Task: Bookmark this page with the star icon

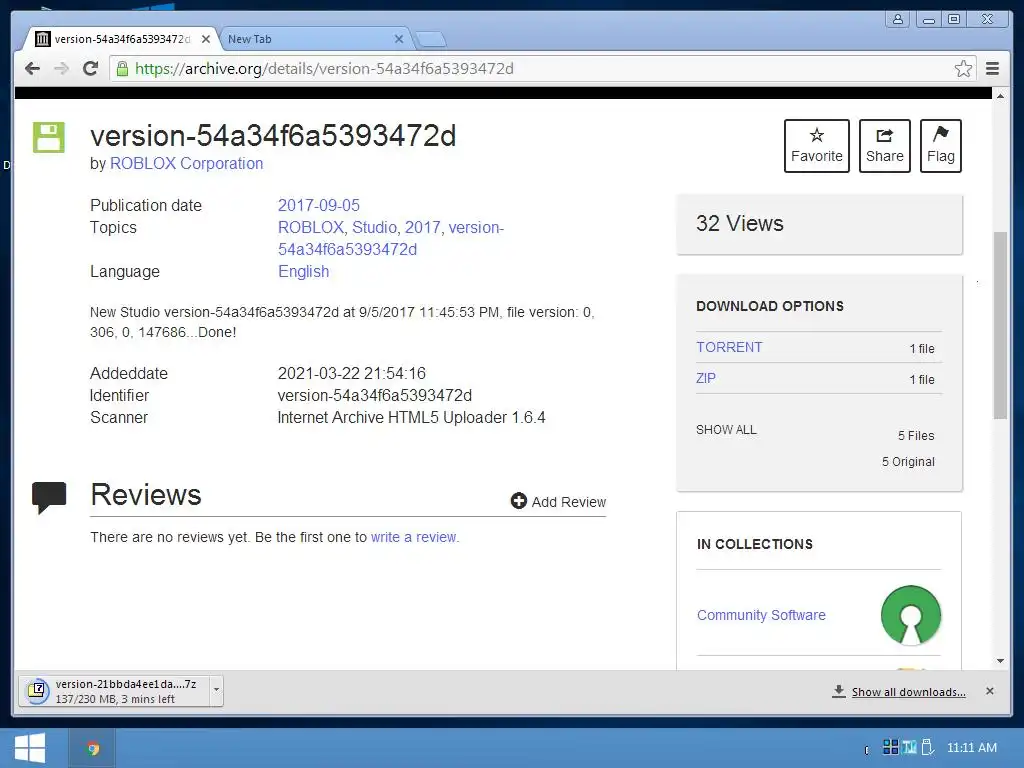Action: click(x=963, y=69)
